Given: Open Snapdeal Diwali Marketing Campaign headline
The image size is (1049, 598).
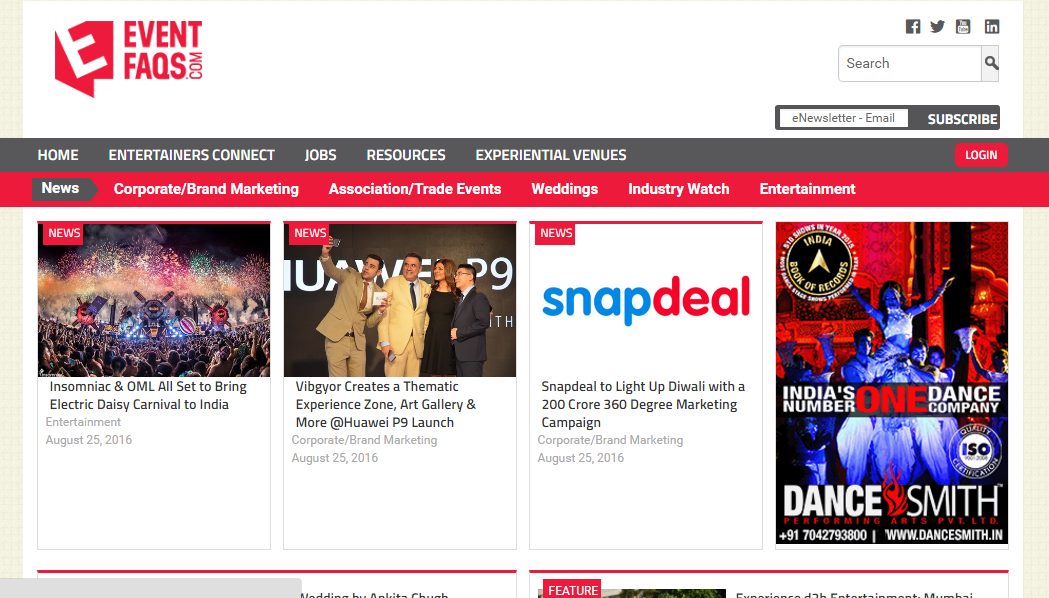Looking at the screenshot, I should 642,405.
